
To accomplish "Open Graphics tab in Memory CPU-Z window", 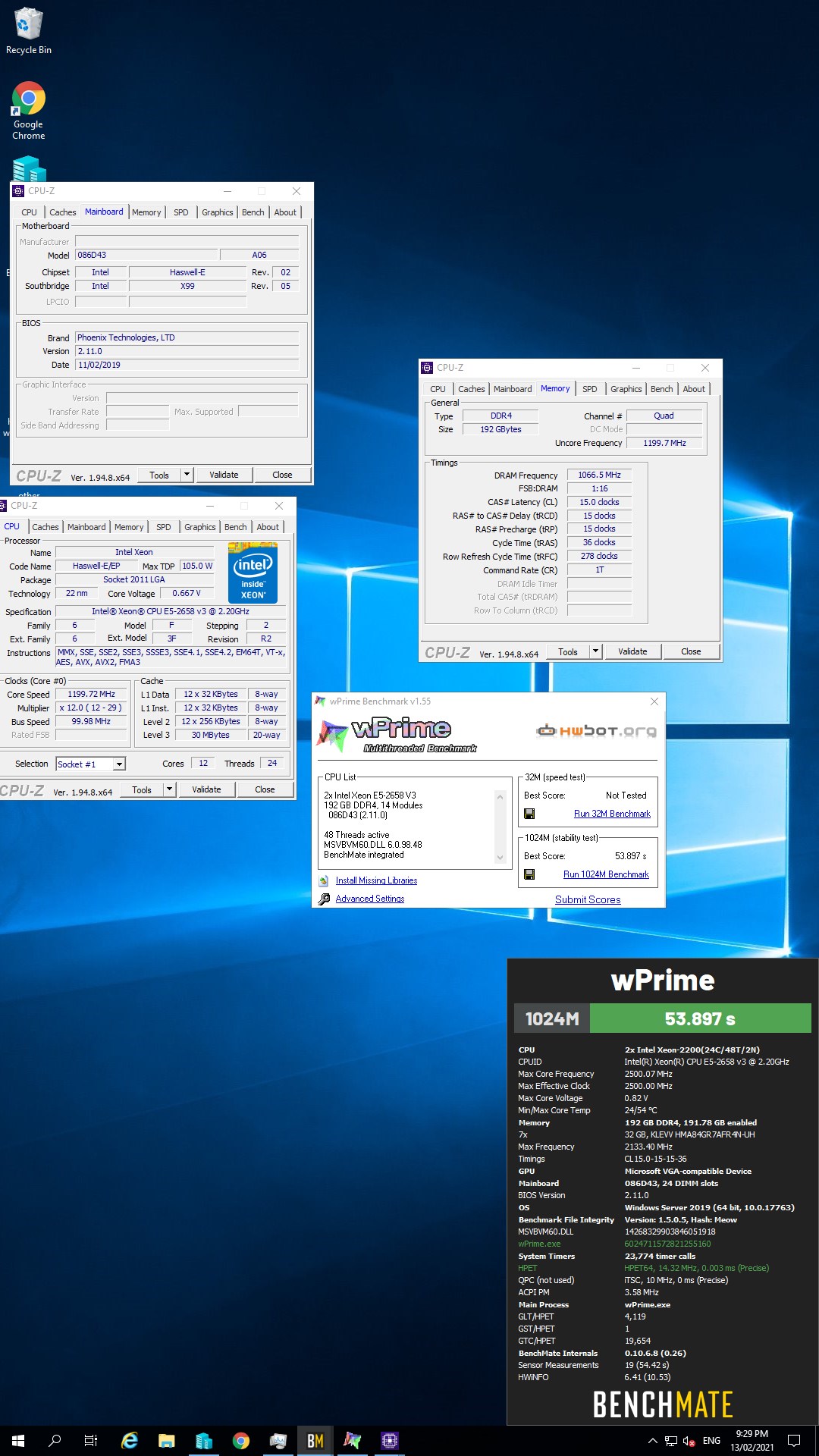I will (x=626, y=389).
